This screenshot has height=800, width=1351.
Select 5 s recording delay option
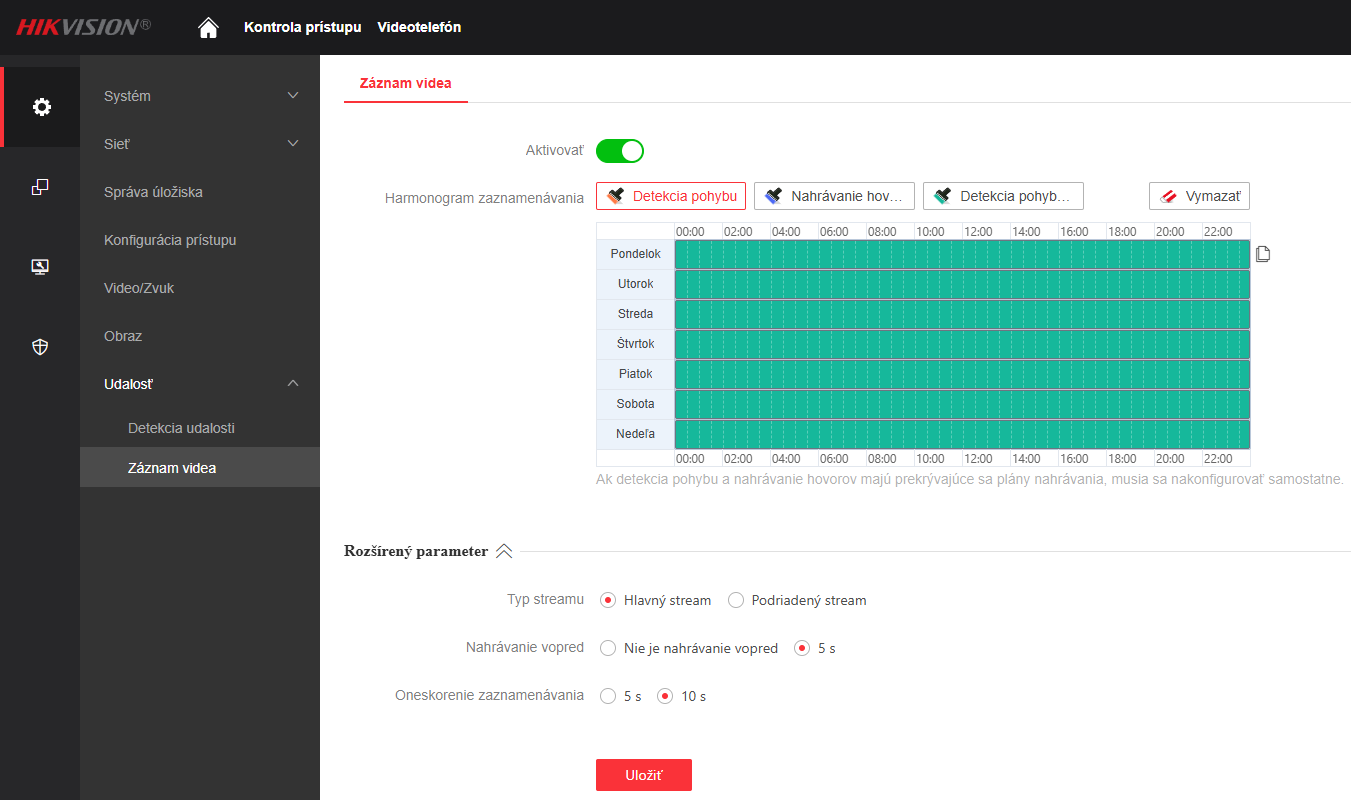(608, 696)
